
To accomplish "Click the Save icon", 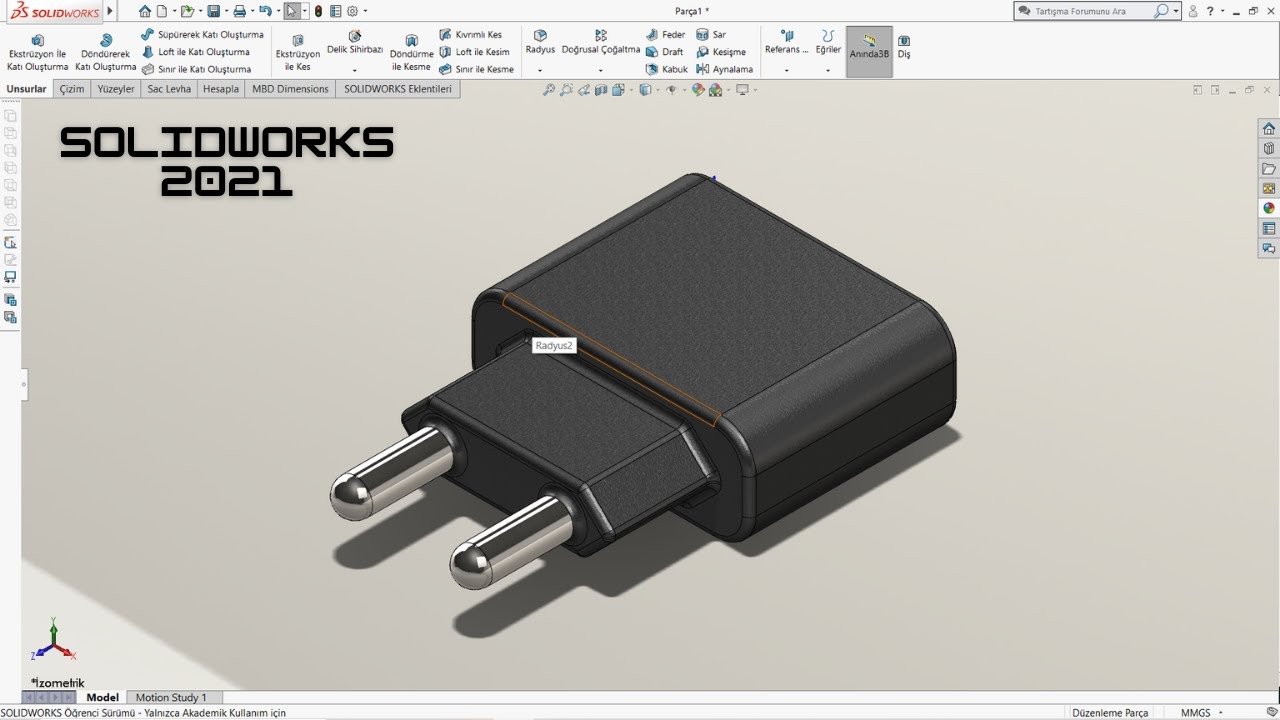I will coord(213,11).
